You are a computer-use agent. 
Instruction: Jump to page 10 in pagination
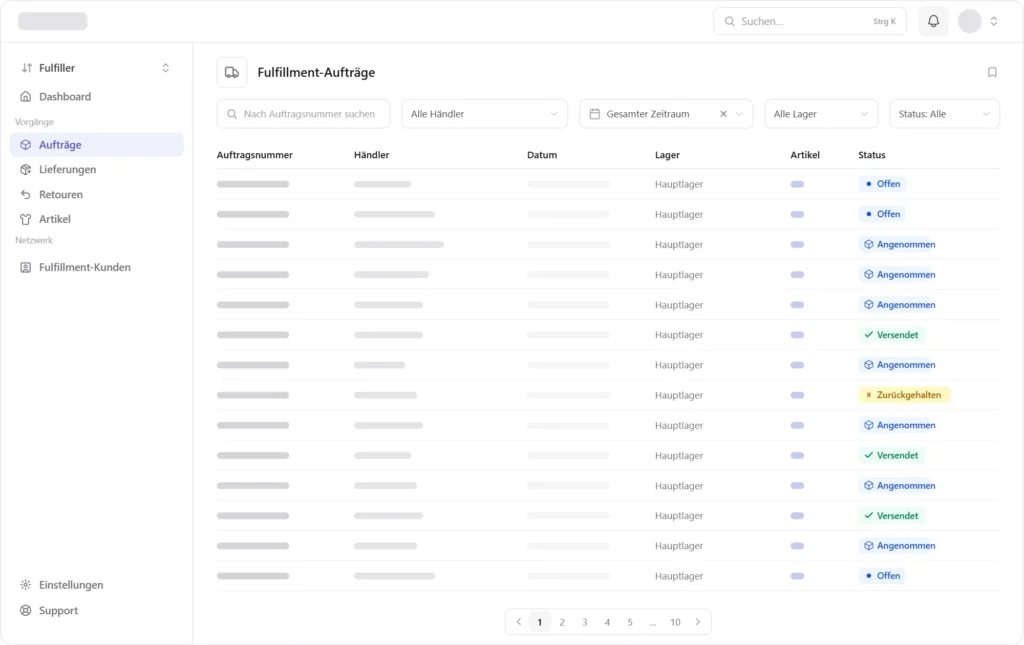[675, 622]
